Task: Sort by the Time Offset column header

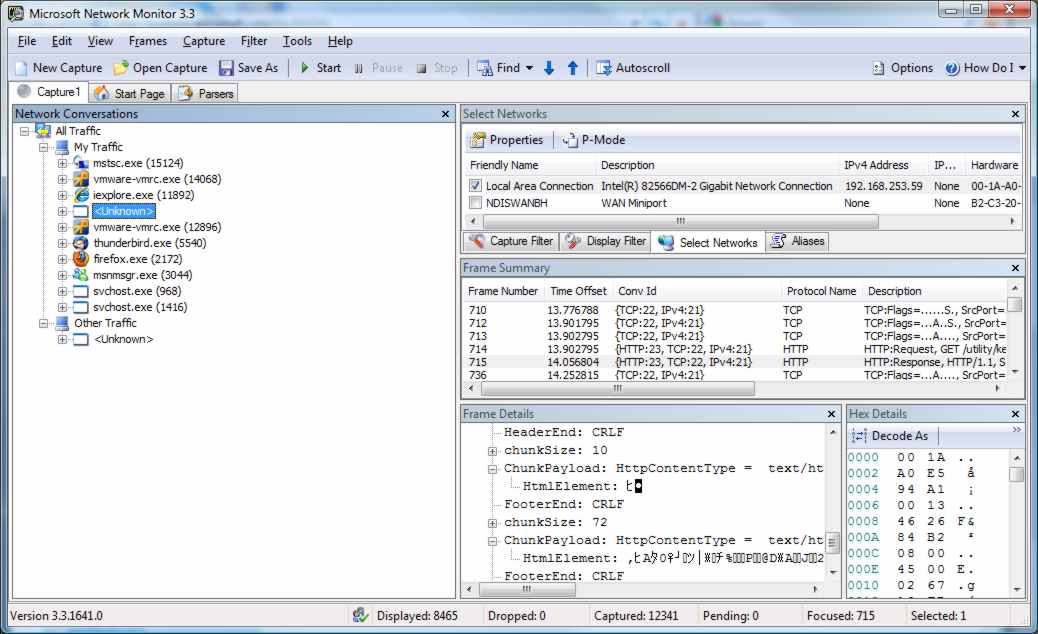Action: [579, 291]
